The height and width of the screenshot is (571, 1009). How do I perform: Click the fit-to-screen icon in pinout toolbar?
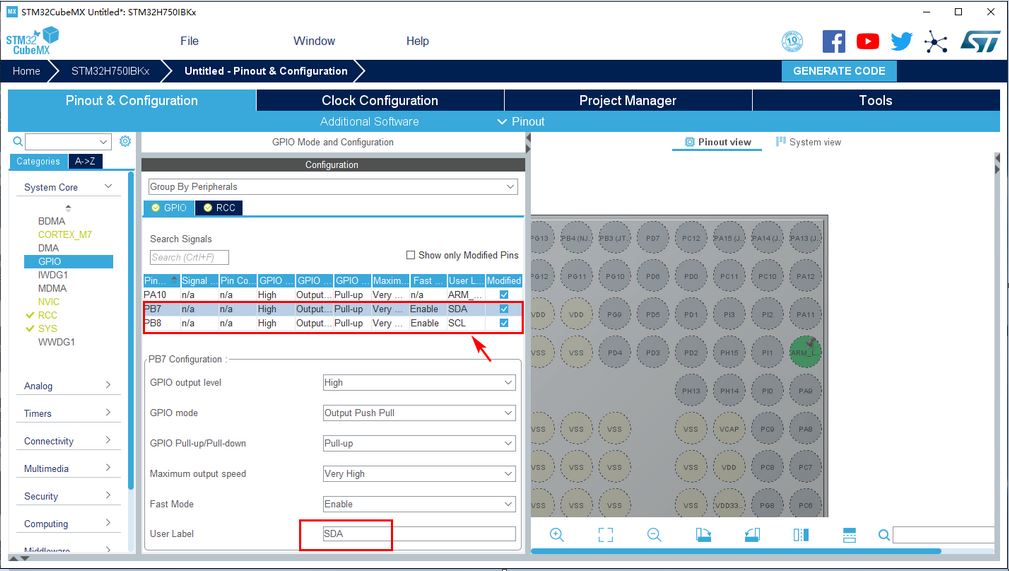[x=605, y=535]
